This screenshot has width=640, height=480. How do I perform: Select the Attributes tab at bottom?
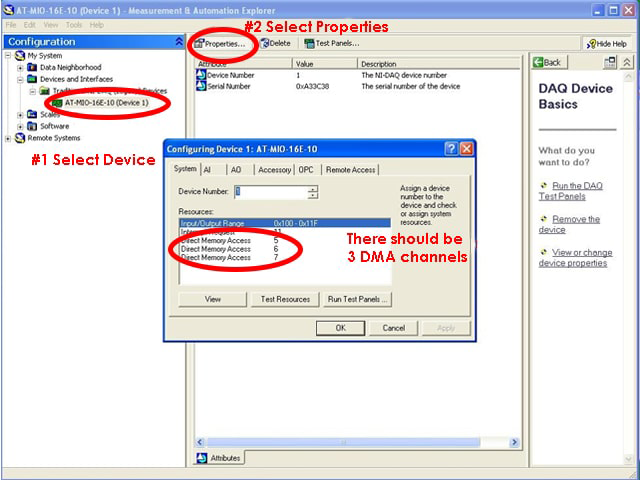(219, 458)
